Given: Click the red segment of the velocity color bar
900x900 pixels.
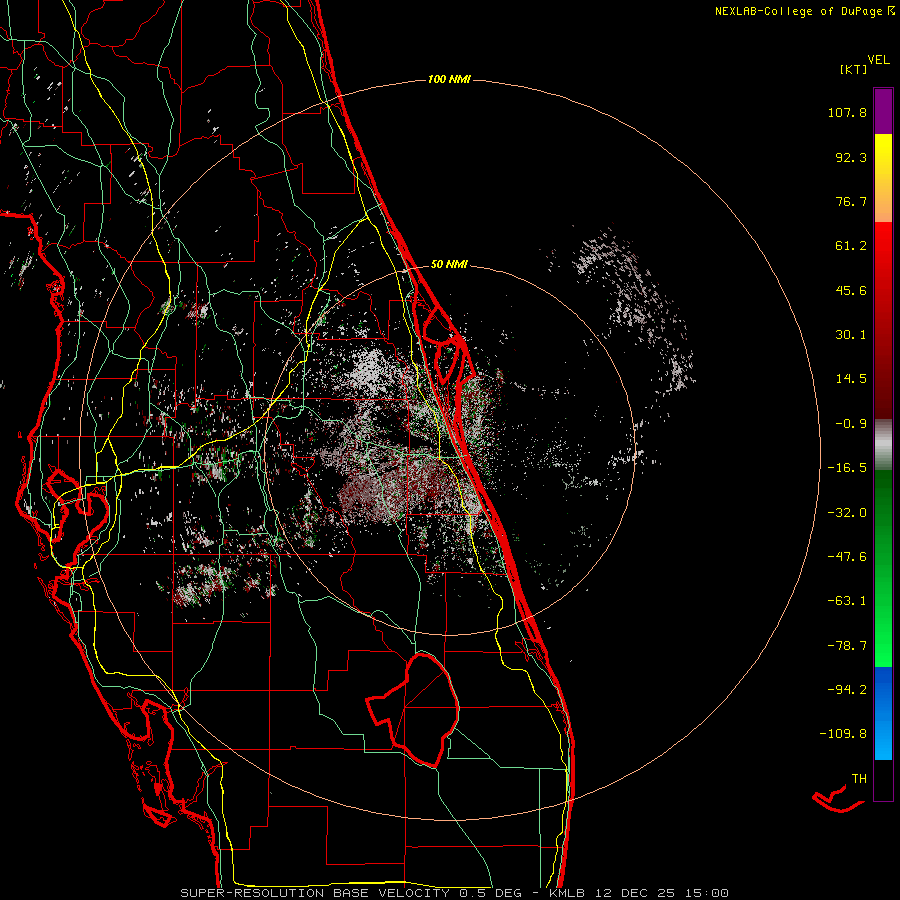Looking at the screenshot, I should pyautogui.click(x=883, y=320).
